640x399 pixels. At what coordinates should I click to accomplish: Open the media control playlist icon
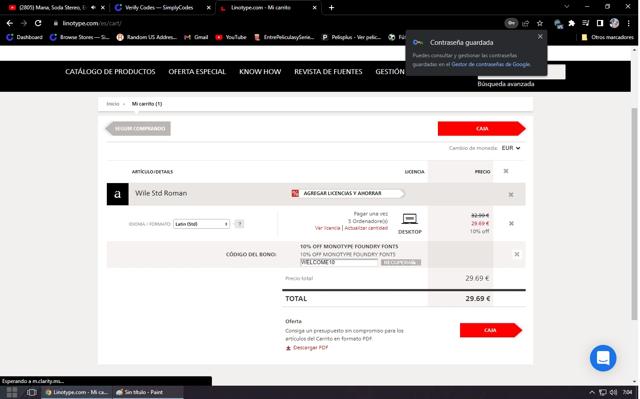coord(586,23)
